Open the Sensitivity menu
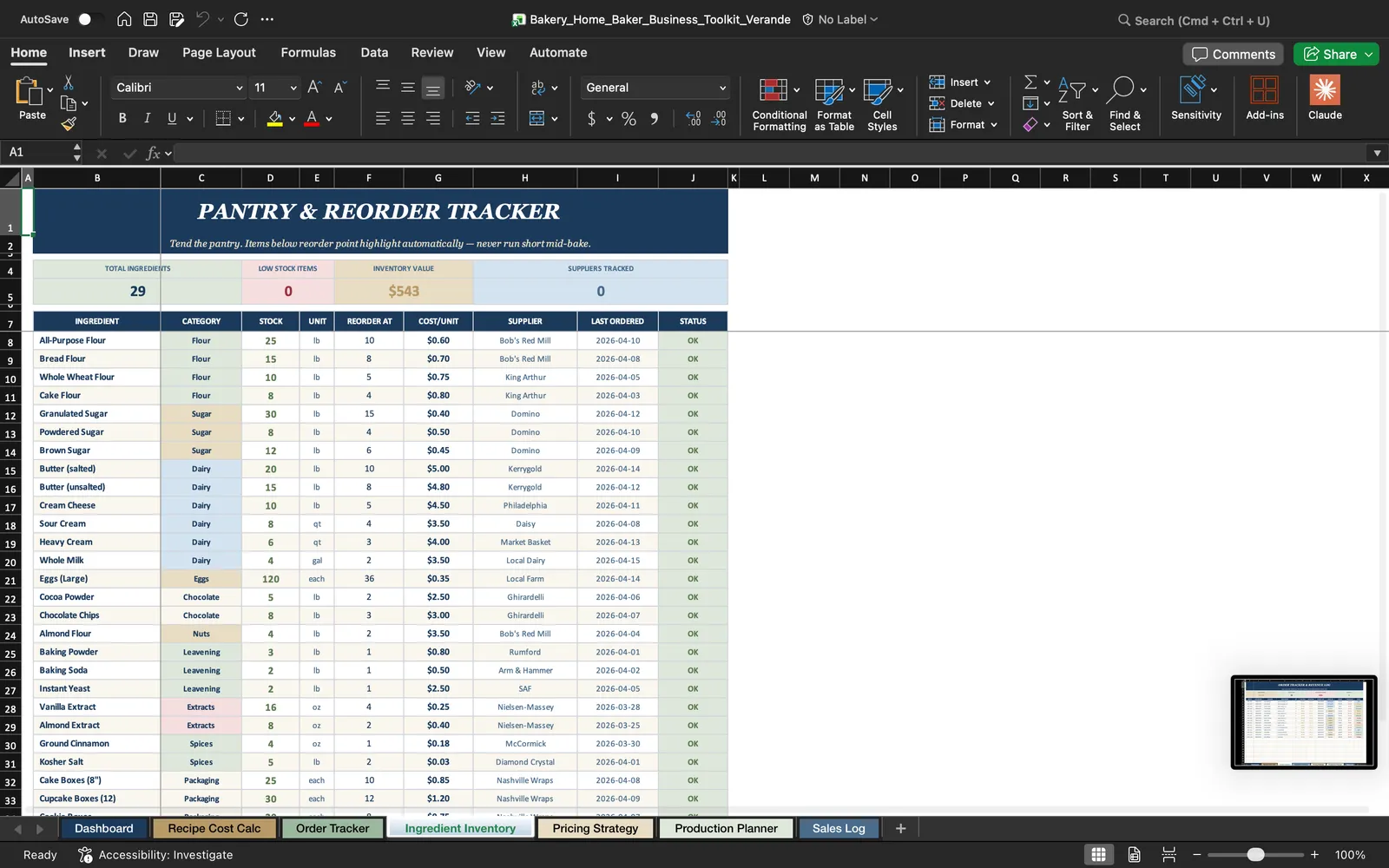The height and width of the screenshot is (868, 1389). point(1196,98)
